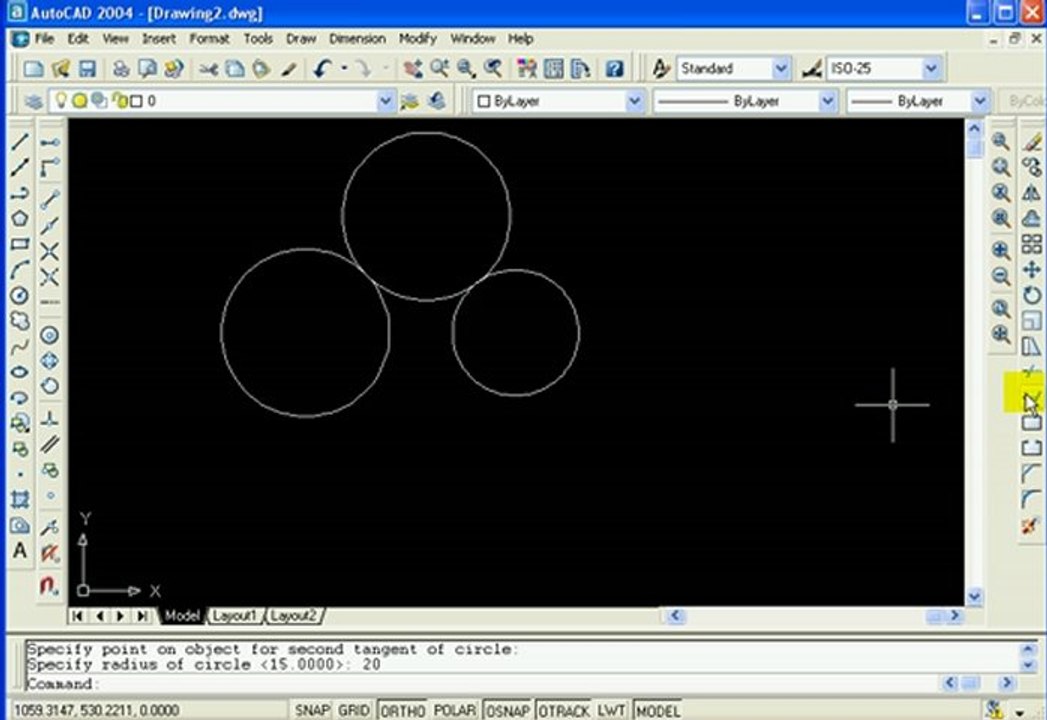Screen dimensions: 1047x720
Task: Switch to the Layout1 tab
Action: 234,615
